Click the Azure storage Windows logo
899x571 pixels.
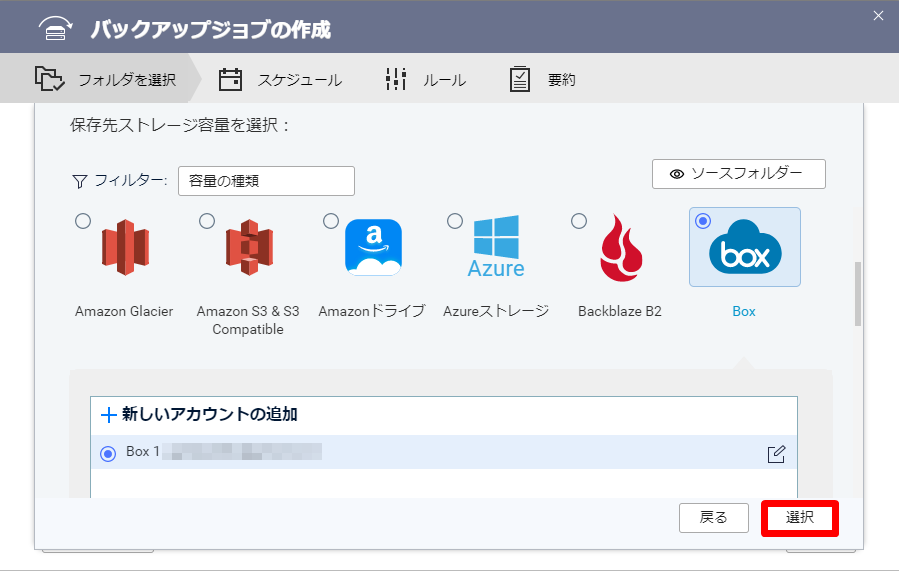pyautogui.click(x=497, y=247)
